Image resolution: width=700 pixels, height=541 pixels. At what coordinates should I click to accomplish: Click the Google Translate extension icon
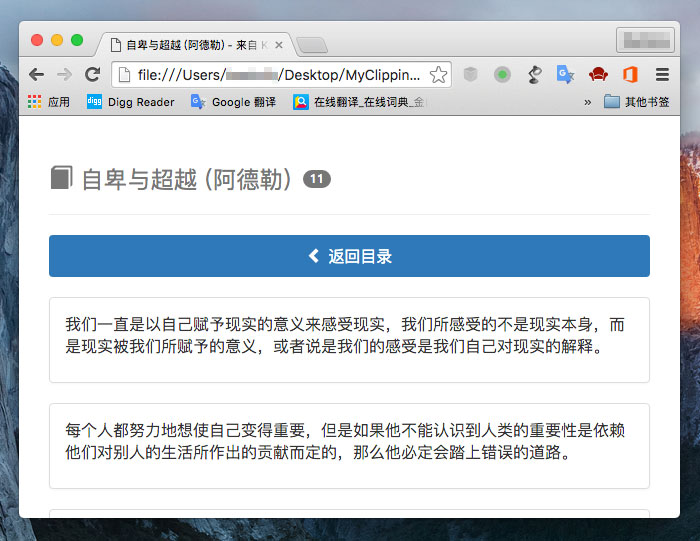click(566, 75)
